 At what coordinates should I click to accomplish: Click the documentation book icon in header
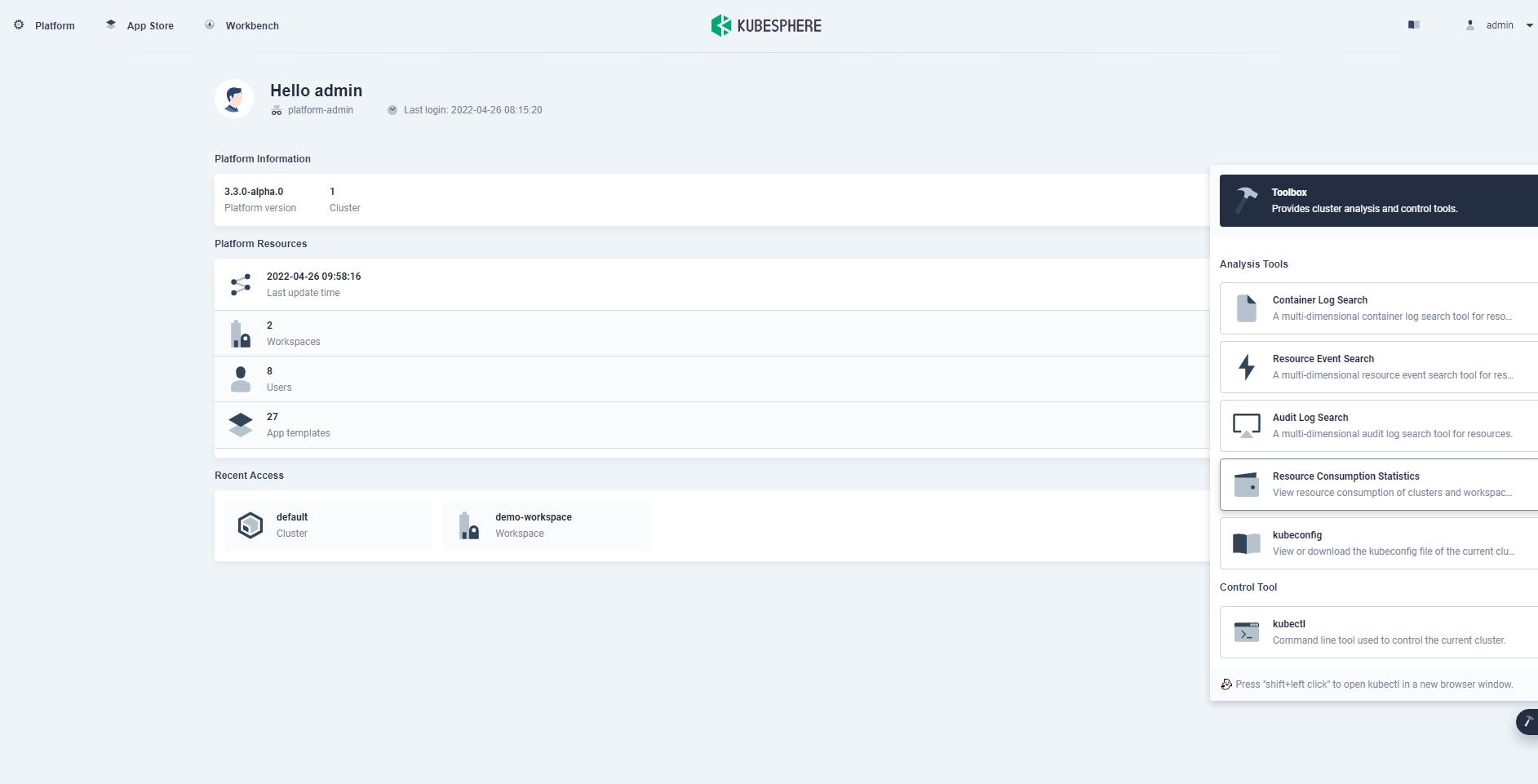(1414, 25)
